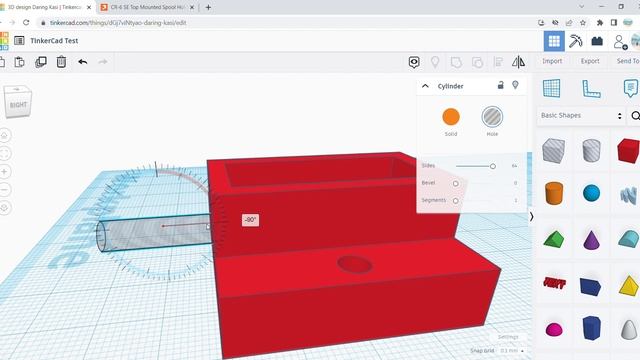Pick the striped Cylinder hole shape

591,151
